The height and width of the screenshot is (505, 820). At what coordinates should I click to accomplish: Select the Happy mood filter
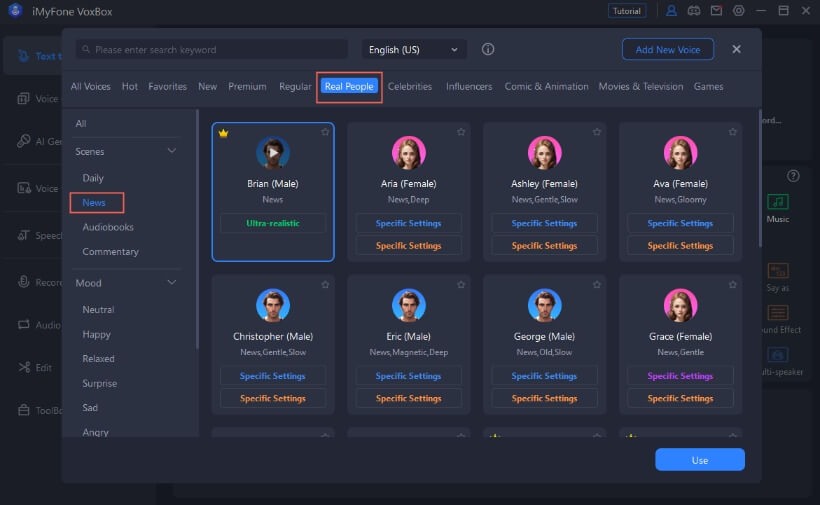pyautogui.click(x=96, y=334)
